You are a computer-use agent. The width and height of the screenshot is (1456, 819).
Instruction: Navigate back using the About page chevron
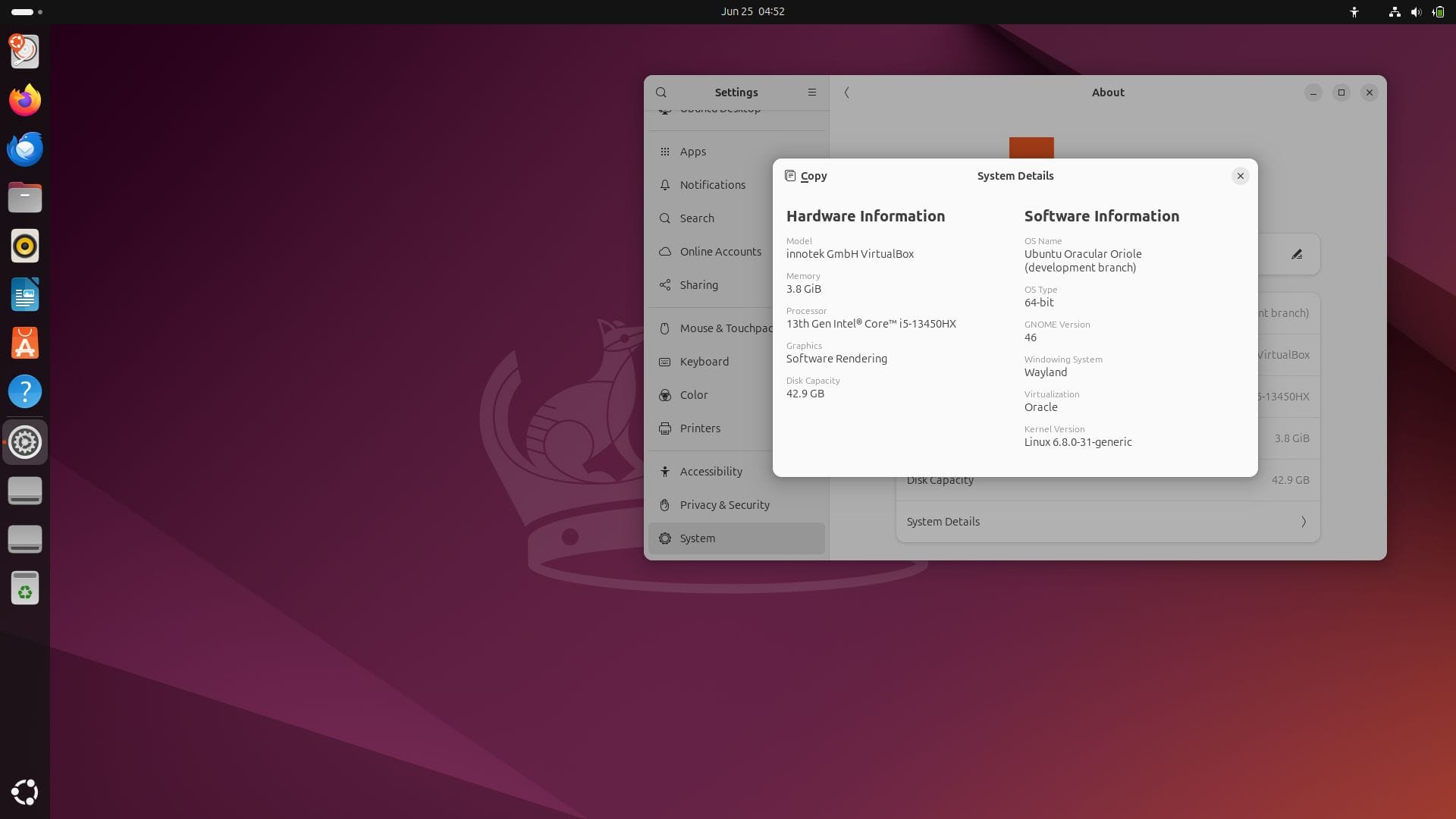tap(847, 92)
